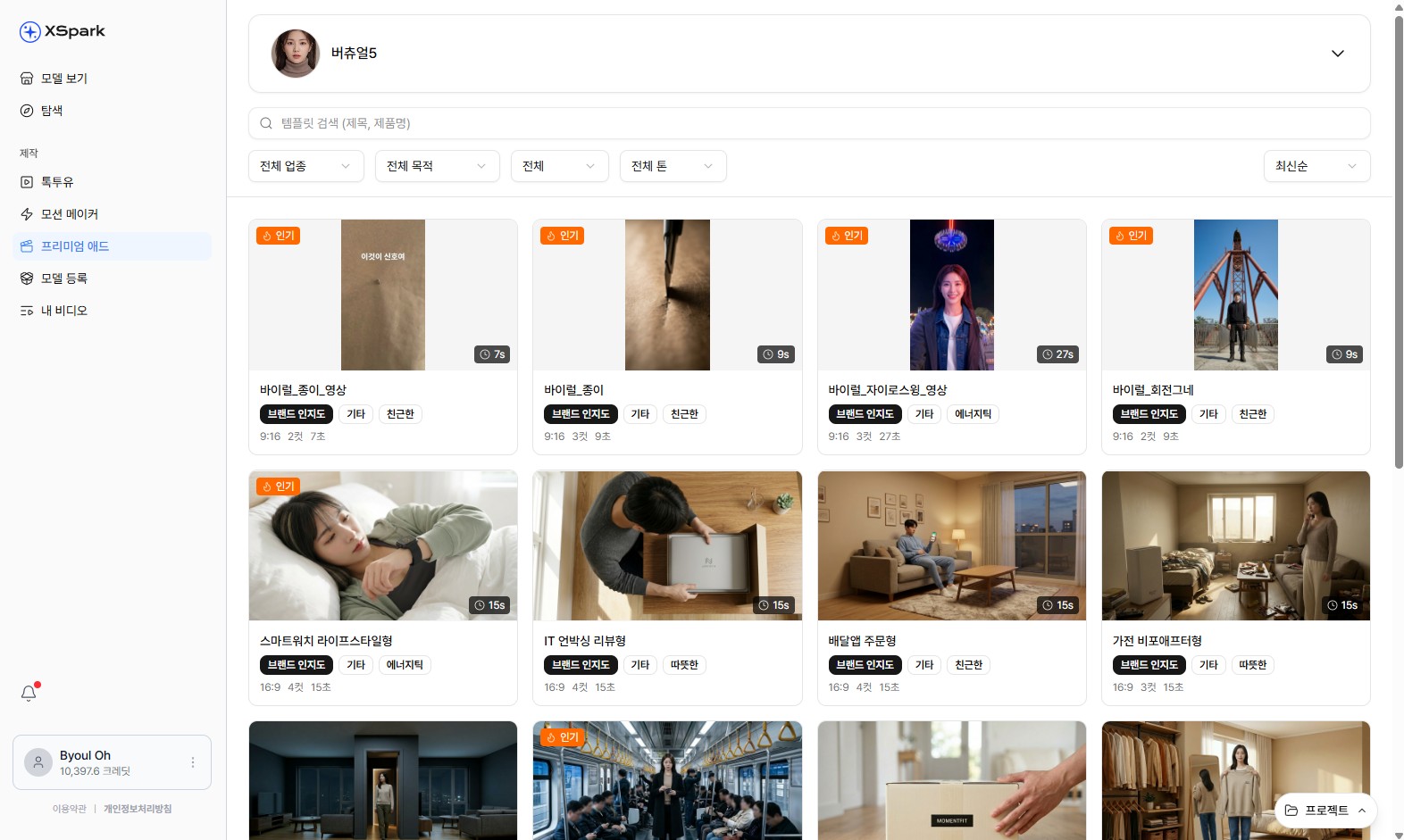
Task: Open the 탐색 sidebar item
Action: [113, 111]
